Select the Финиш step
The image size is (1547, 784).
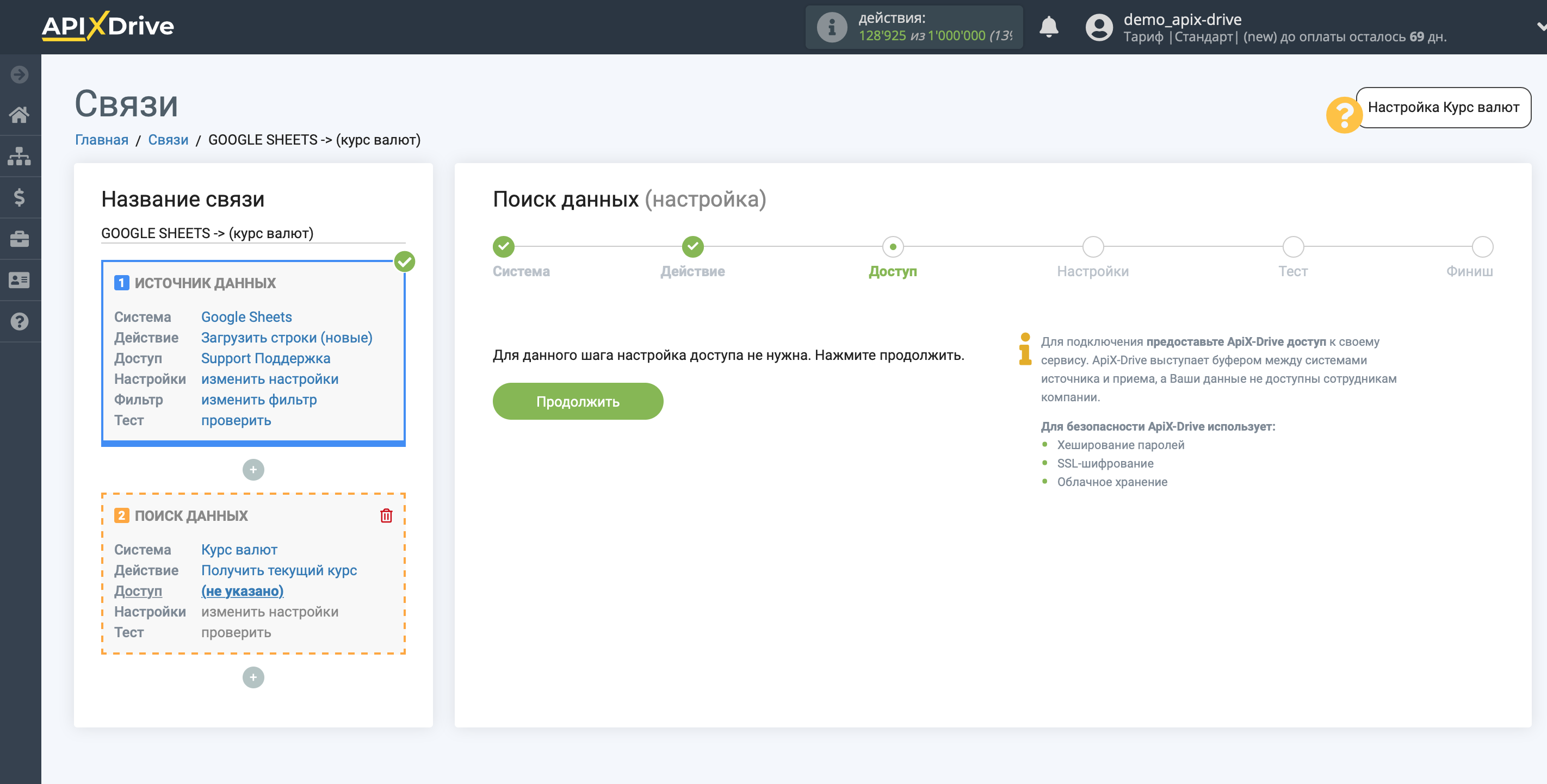coord(1482,246)
